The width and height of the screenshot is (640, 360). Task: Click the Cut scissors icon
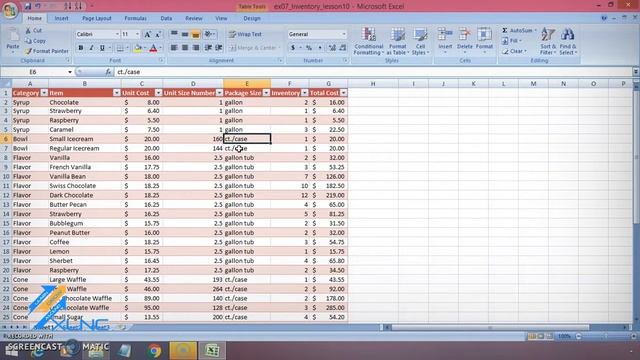pos(28,31)
